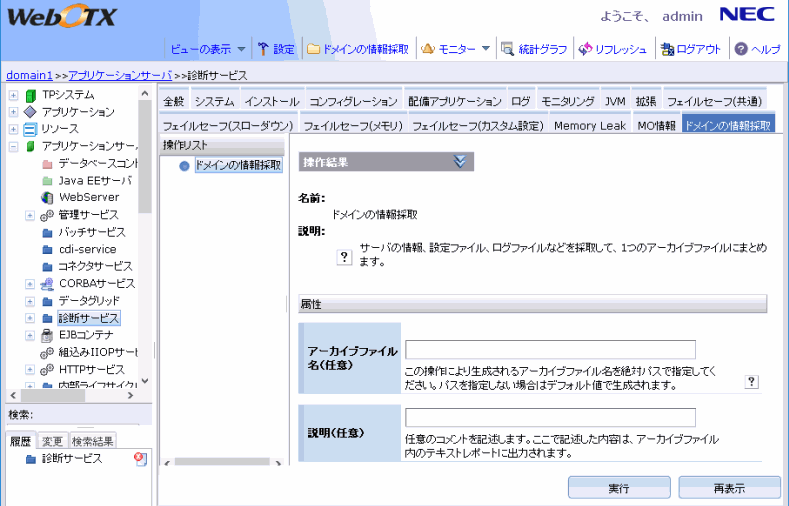
Task: Click the domain1 breadcrumb link
Action: [x=29, y=75]
